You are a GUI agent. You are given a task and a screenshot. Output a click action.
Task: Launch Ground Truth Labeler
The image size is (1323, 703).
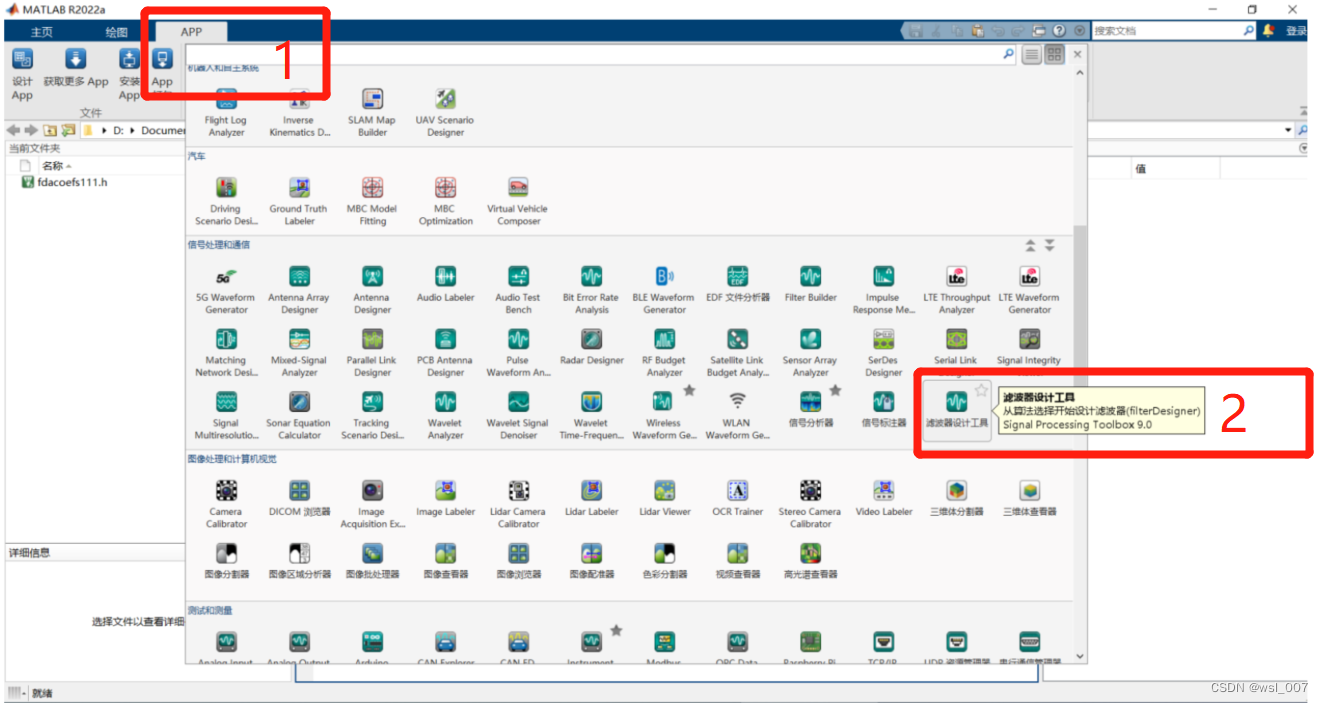(x=299, y=201)
